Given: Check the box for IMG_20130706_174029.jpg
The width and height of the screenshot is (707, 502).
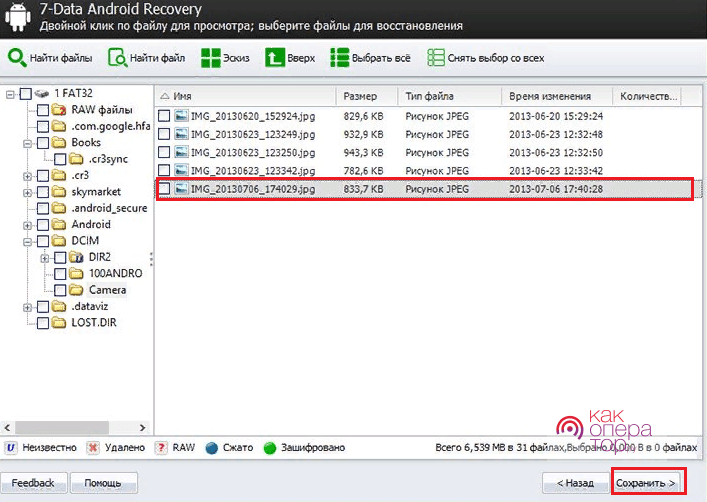Looking at the screenshot, I should click(164, 189).
